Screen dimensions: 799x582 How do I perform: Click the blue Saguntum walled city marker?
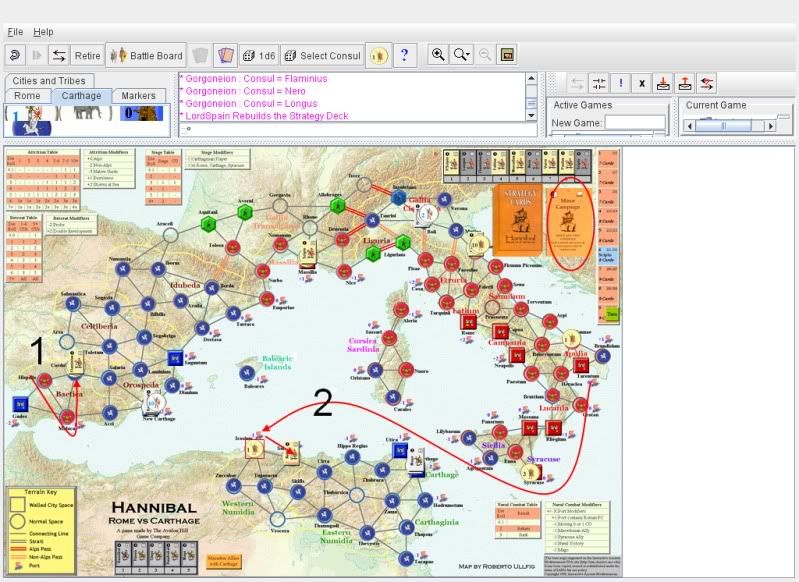pyautogui.click(x=175, y=358)
